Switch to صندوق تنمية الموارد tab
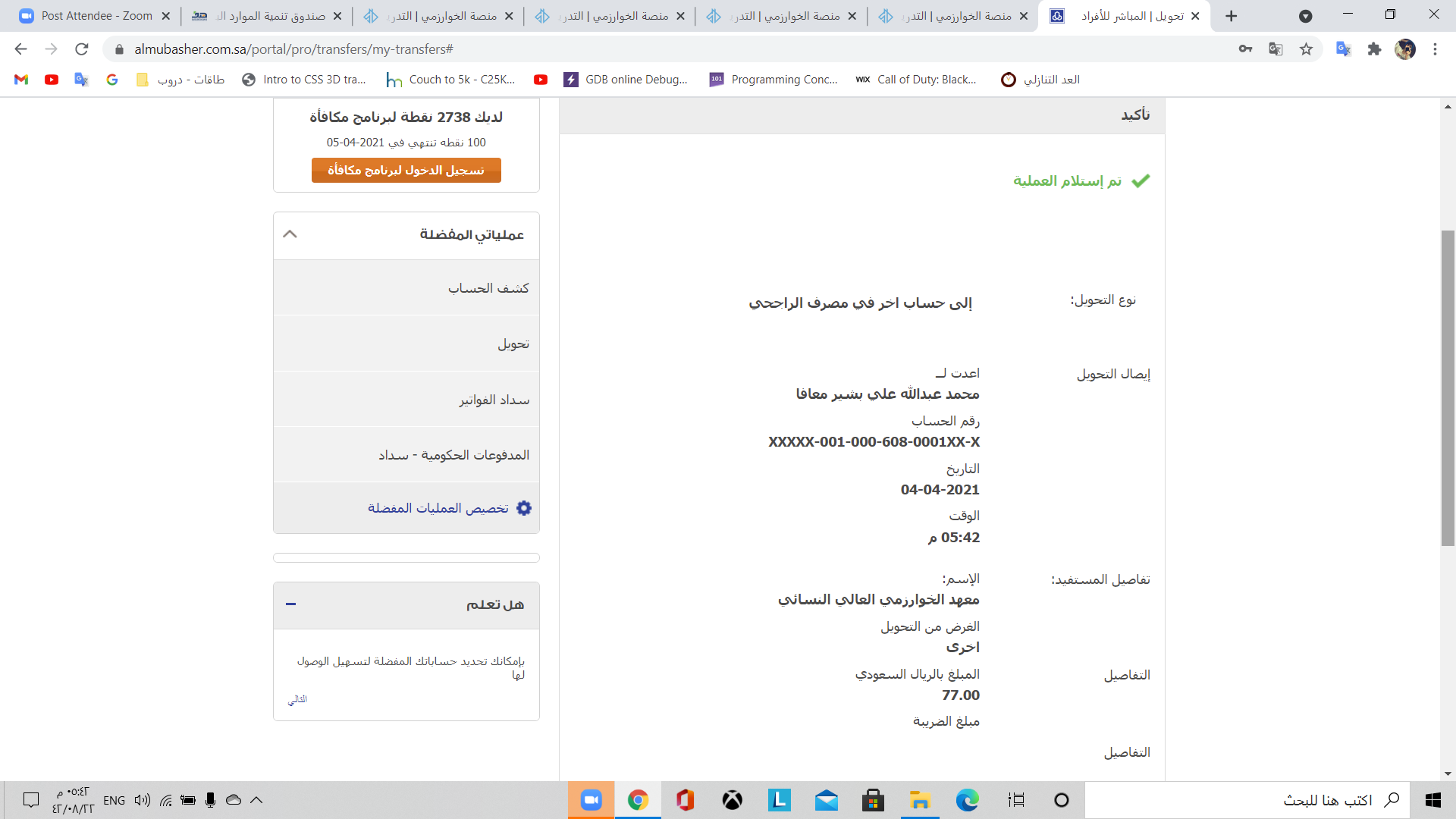The image size is (1456, 819). click(x=267, y=16)
